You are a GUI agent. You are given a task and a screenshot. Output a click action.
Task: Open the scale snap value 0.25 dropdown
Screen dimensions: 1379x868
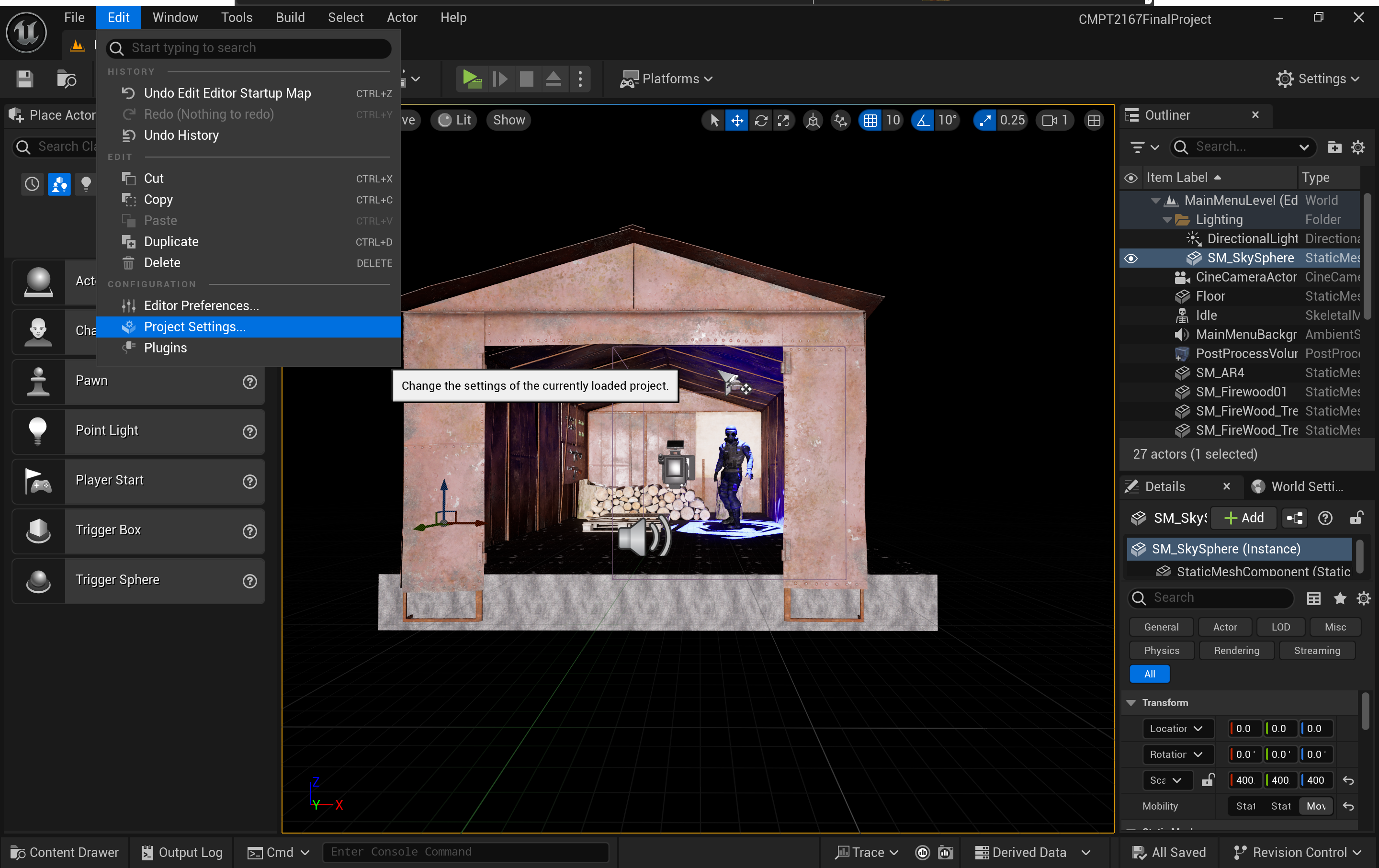1013,120
